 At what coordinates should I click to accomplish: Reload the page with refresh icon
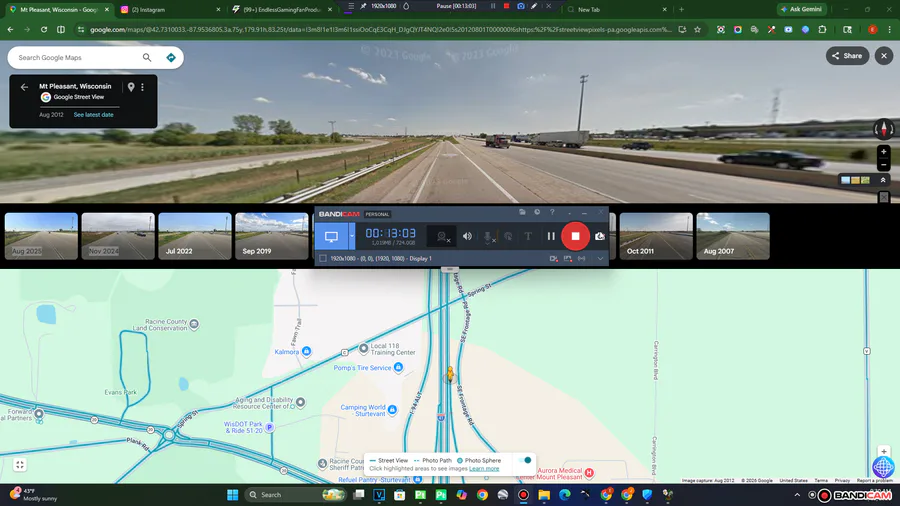point(44,29)
